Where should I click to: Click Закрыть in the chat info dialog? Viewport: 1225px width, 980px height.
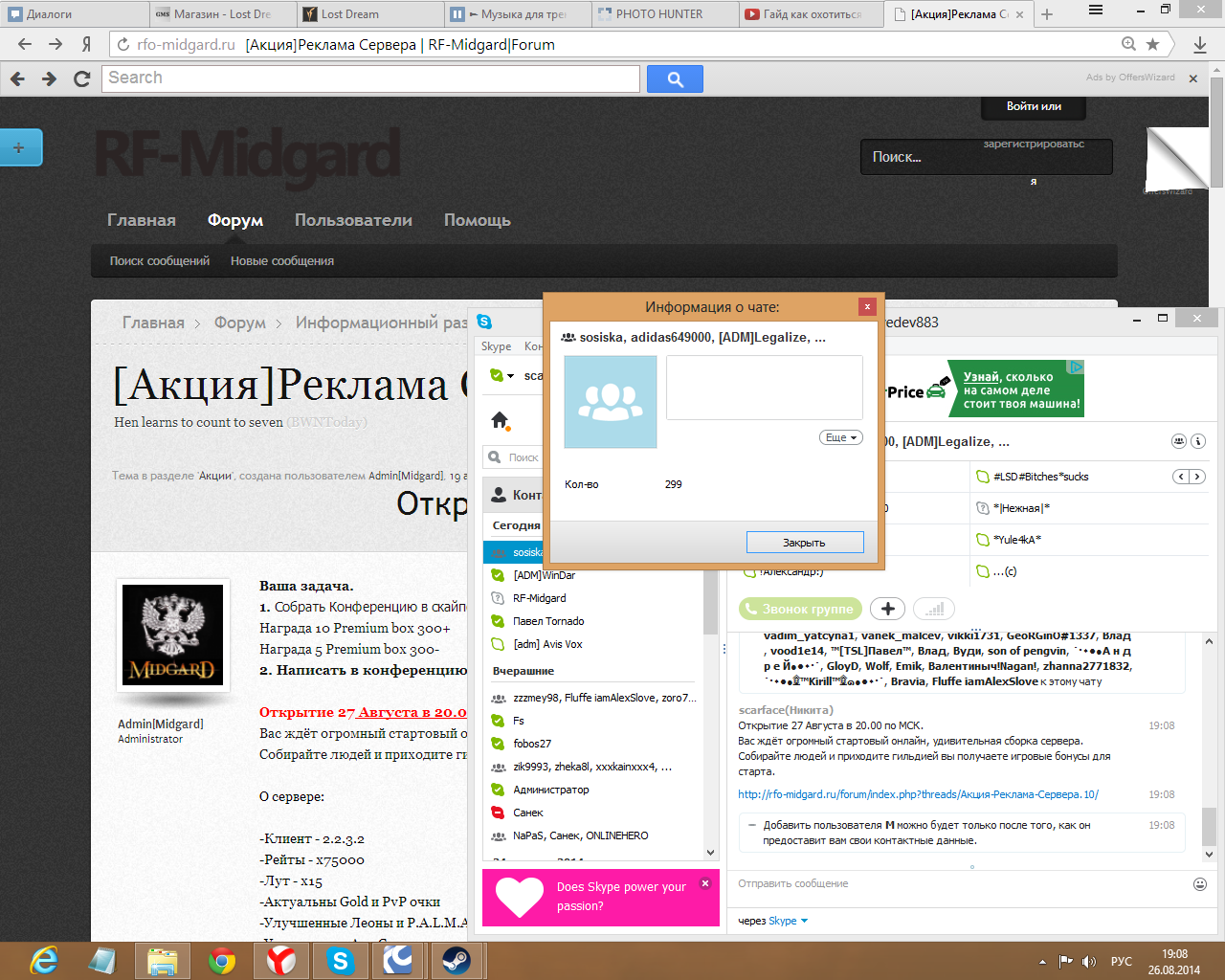click(805, 543)
